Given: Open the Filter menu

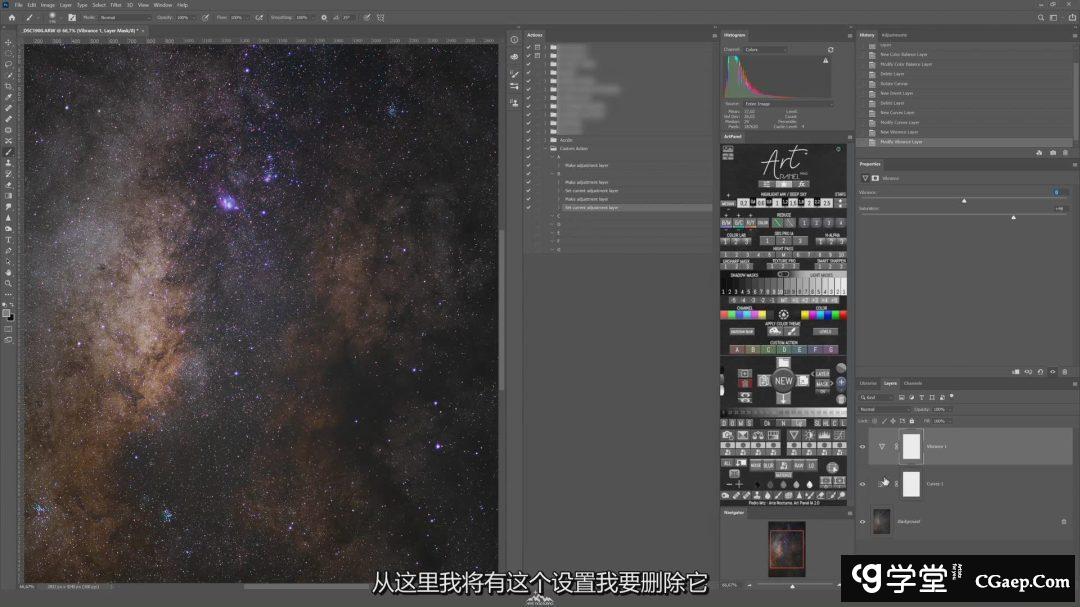Looking at the screenshot, I should tap(116, 5).
